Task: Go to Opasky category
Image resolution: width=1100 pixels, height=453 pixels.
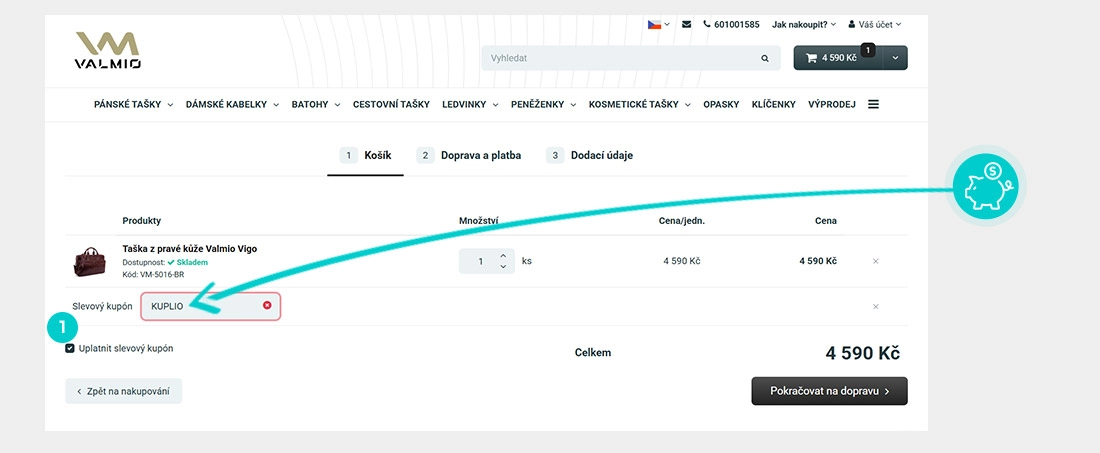Action: [x=721, y=104]
